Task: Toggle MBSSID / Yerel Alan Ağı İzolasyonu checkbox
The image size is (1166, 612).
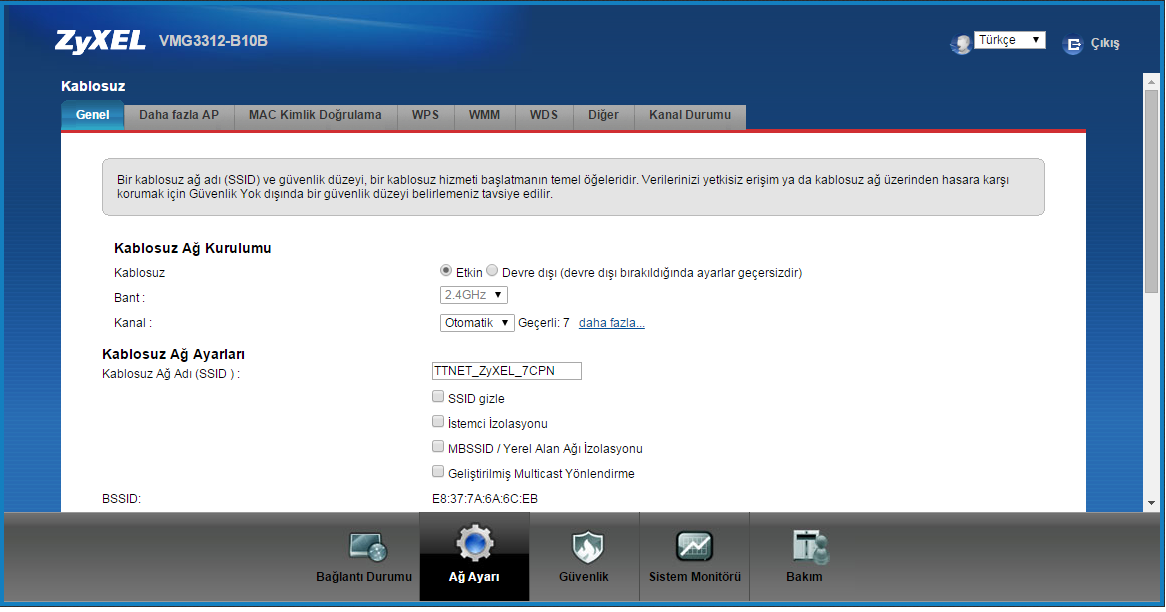Action: pos(438,447)
